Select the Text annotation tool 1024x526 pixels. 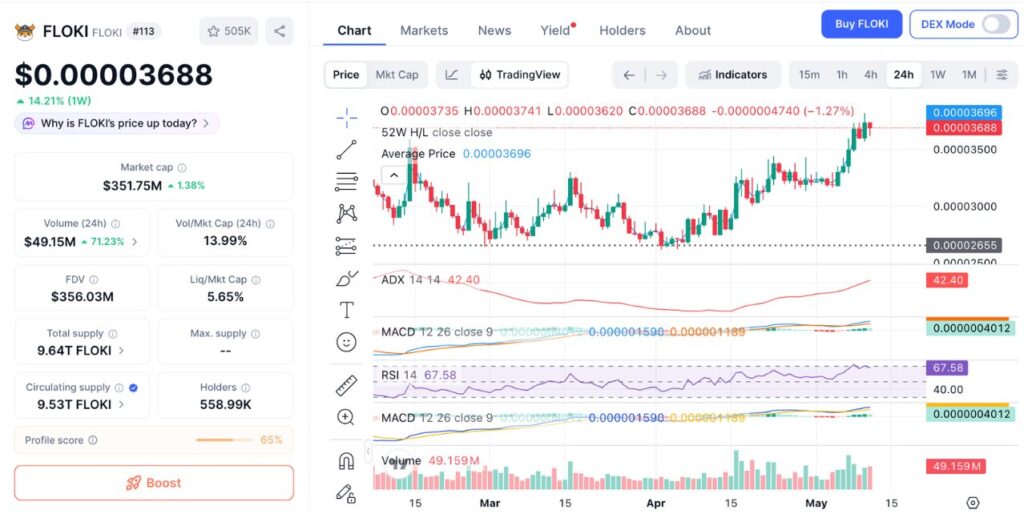(x=346, y=310)
